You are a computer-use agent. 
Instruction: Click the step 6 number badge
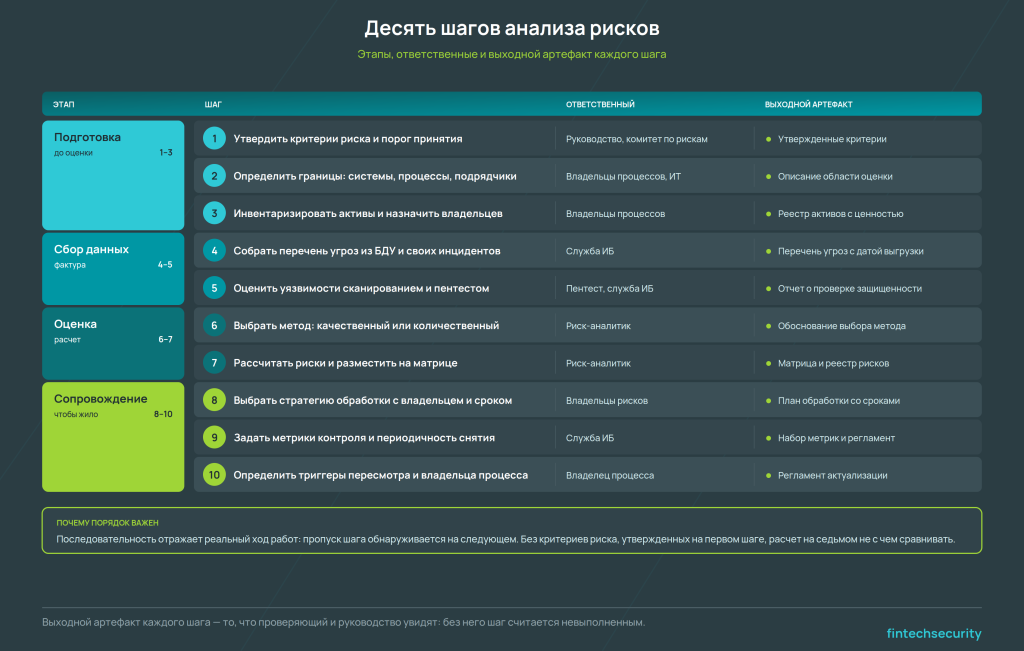pyautogui.click(x=214, y=325)
